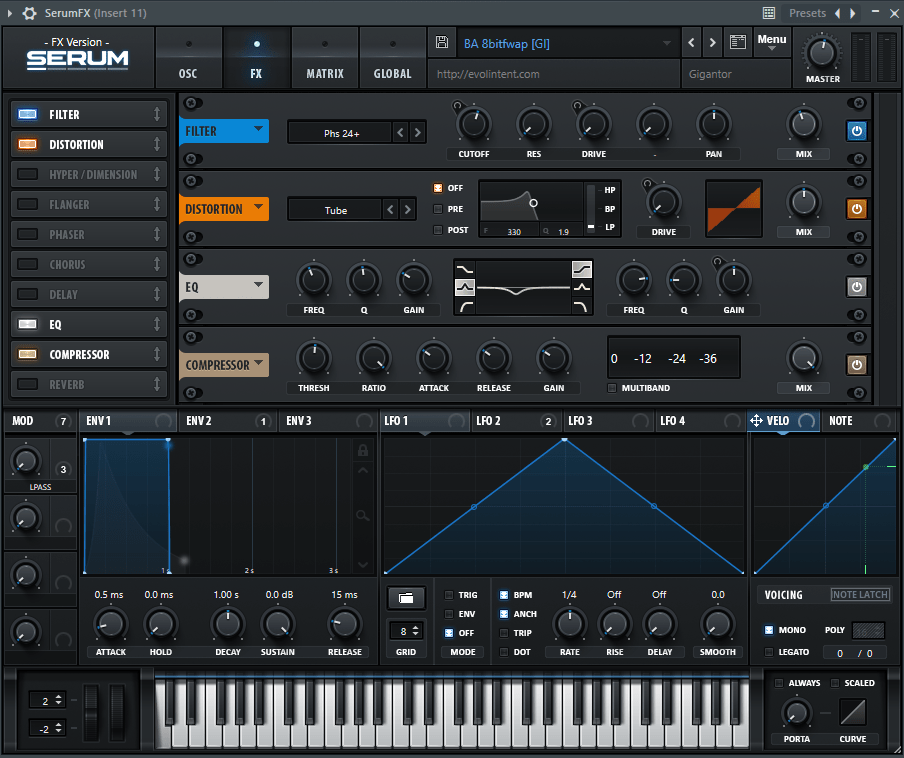904x758 pixels.
Task: Enable the CHORUS effect in rack
Action: tap(28, 264)
